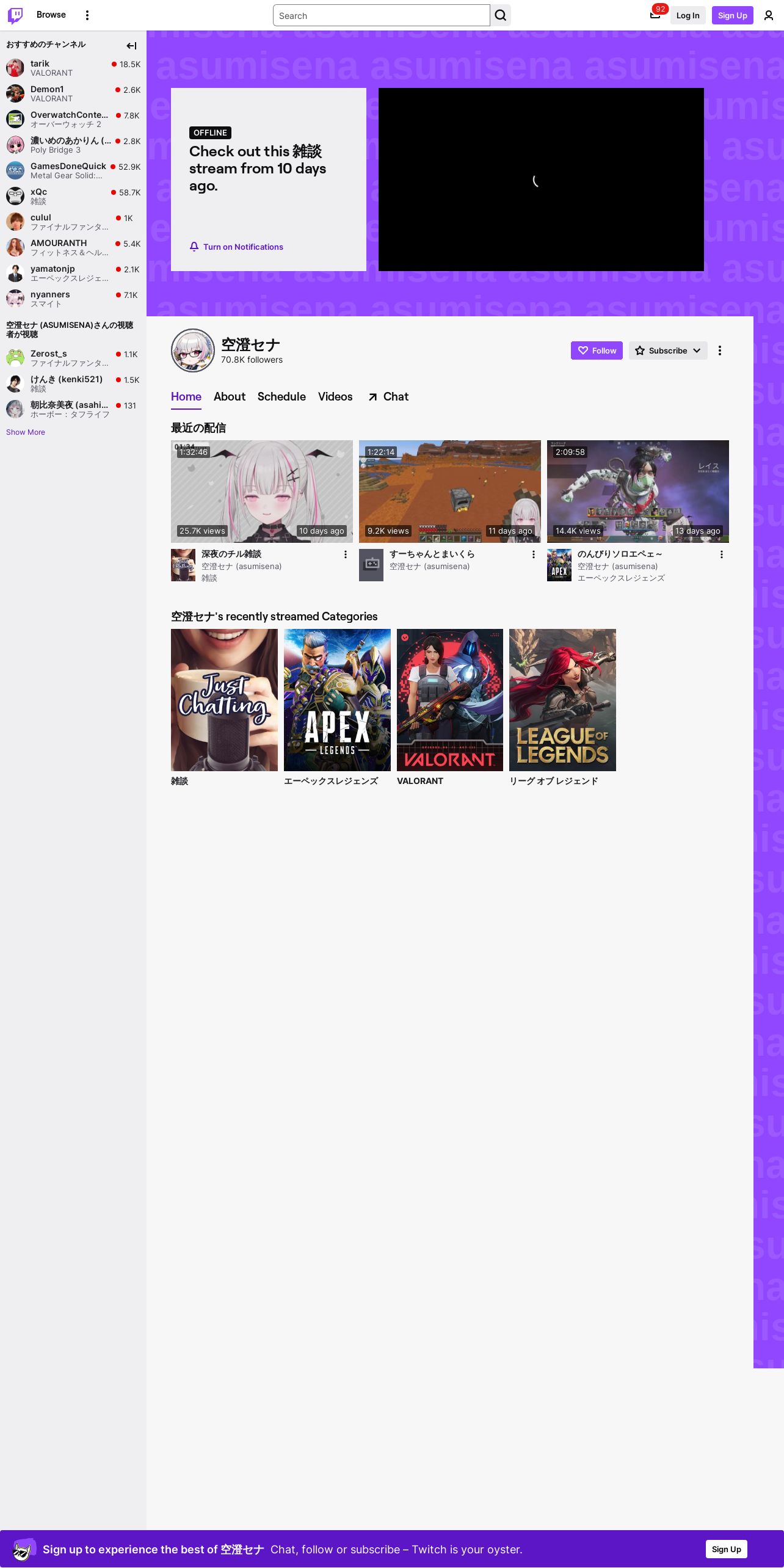Screen dimensions: 784x1568
Task: Select OverwatchContenders in recommended channels
Action: click(73, 119)
